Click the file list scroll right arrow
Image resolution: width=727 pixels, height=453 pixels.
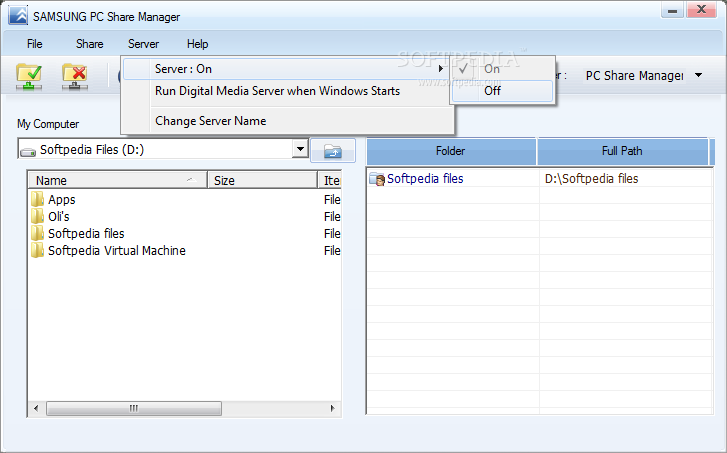click(x=332, y=408)
